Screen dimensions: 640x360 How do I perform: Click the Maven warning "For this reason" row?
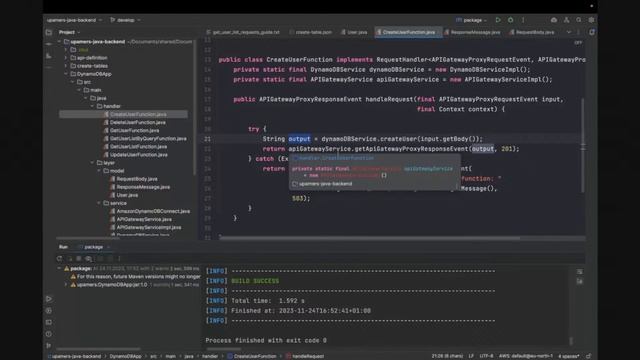coord(136,276)
